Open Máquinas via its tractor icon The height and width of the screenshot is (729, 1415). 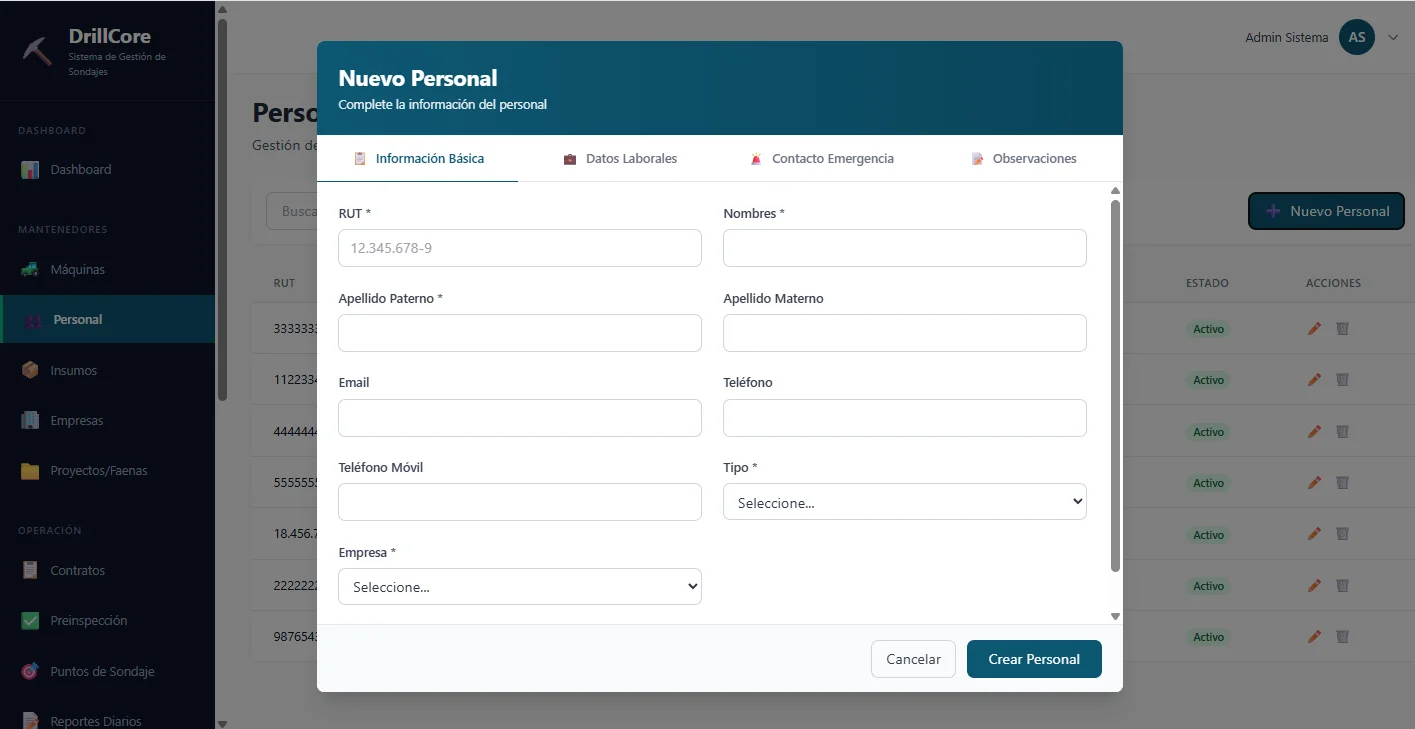point(30,270)
